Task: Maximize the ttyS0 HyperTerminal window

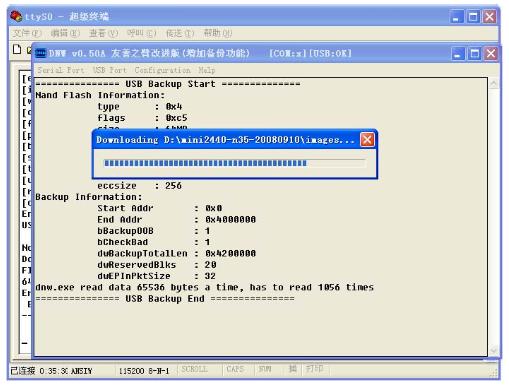Action: [x=473, y=17]
